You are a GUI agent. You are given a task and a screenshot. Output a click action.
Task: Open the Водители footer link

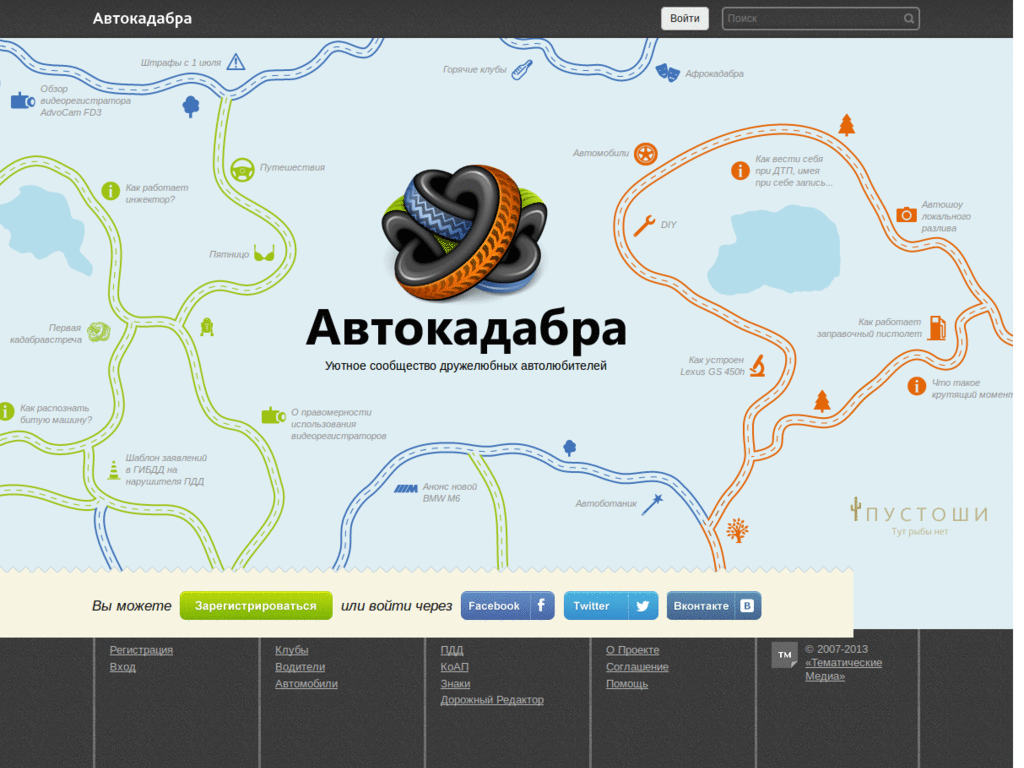coord(300,667)
